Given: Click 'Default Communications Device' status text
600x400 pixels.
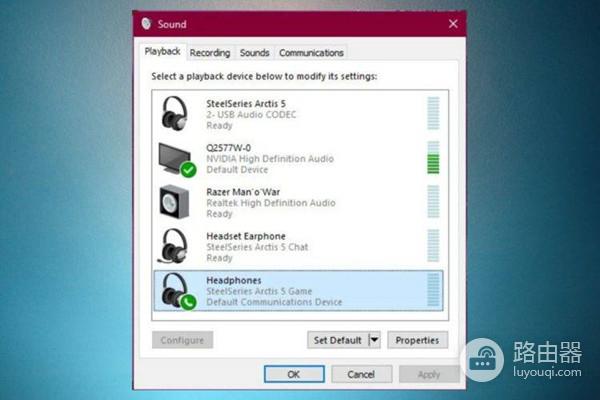Looking at the screenshot, I should (274, 302).
